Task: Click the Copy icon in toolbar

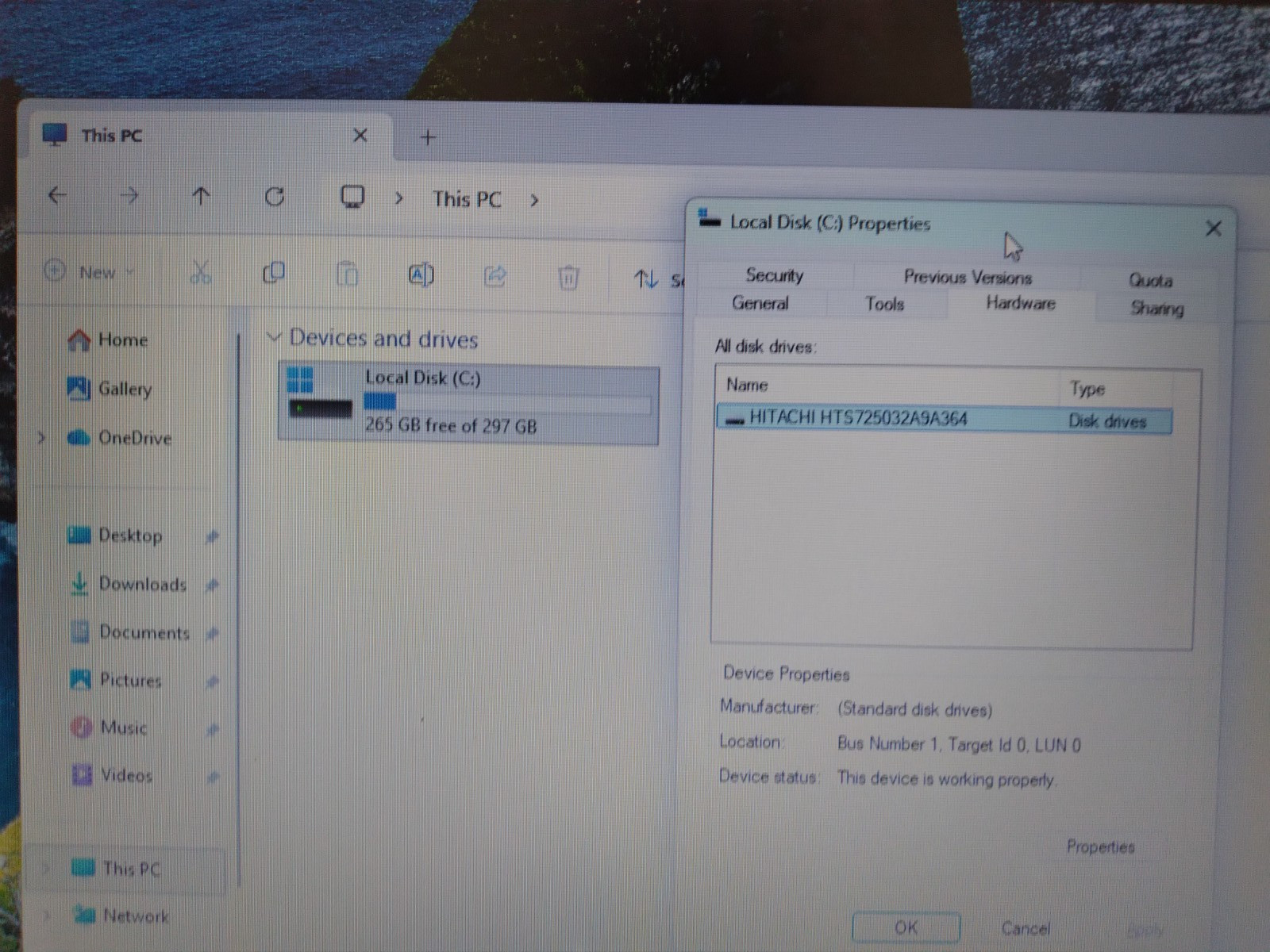Action: 274,273
